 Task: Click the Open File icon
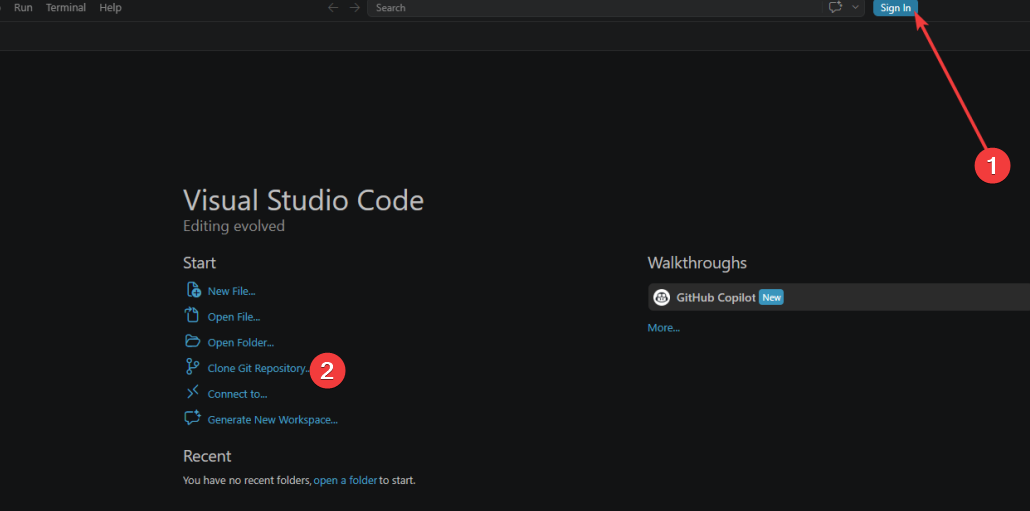[x=192, y=315]
